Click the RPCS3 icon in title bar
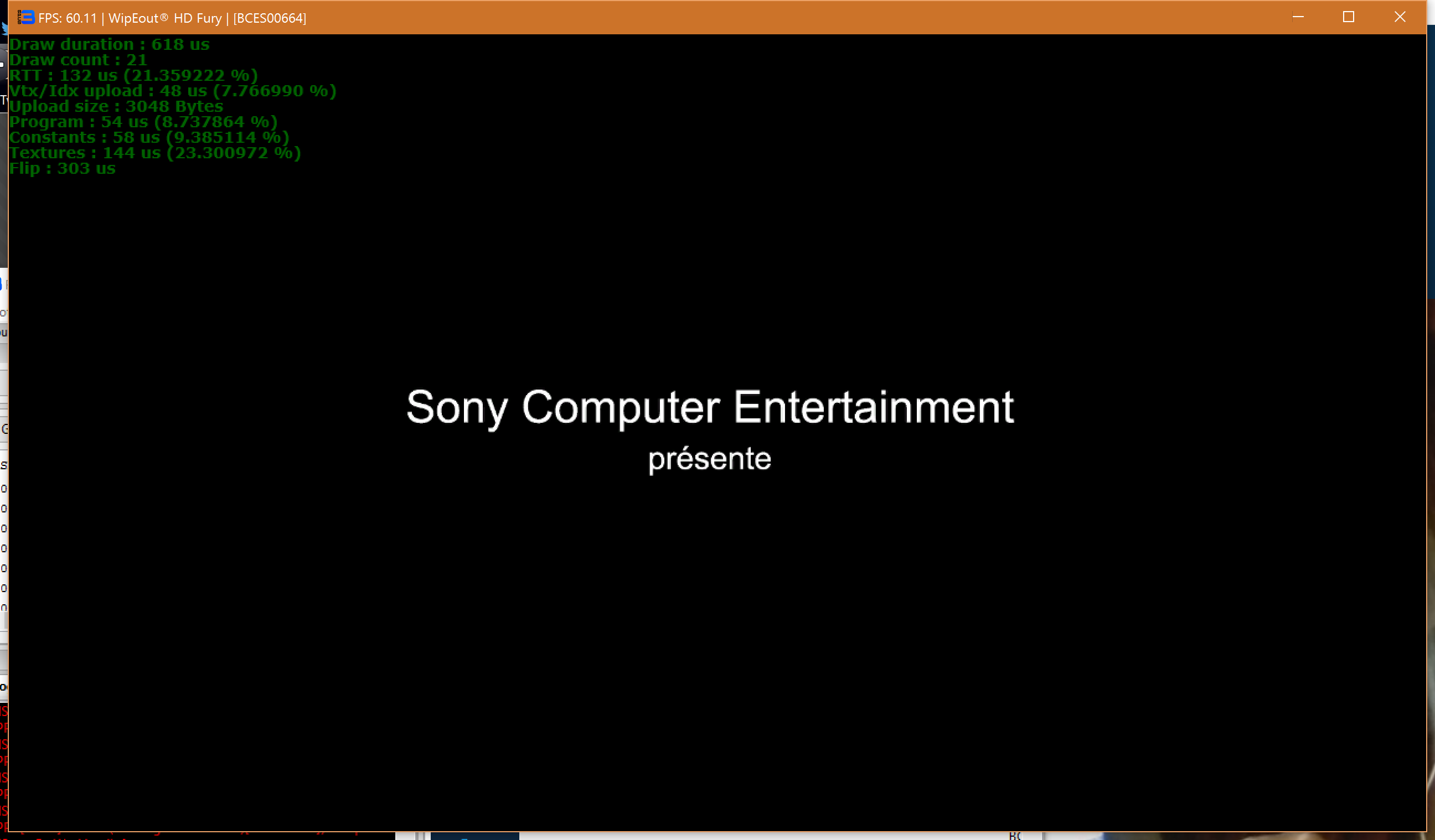This screenshot has width=1435, height=840. (25, 18)
